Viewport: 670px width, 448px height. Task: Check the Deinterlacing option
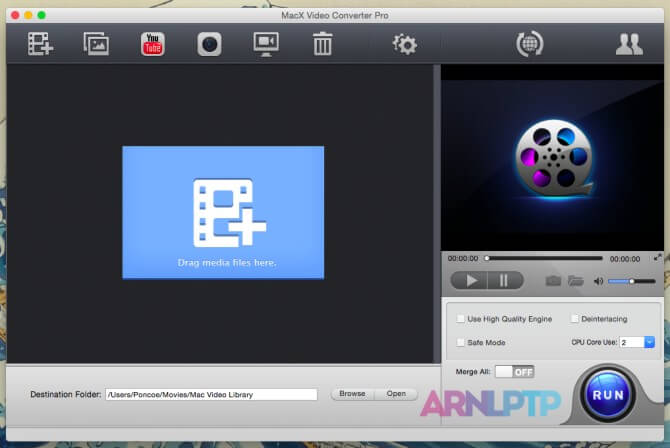(574, 319)
